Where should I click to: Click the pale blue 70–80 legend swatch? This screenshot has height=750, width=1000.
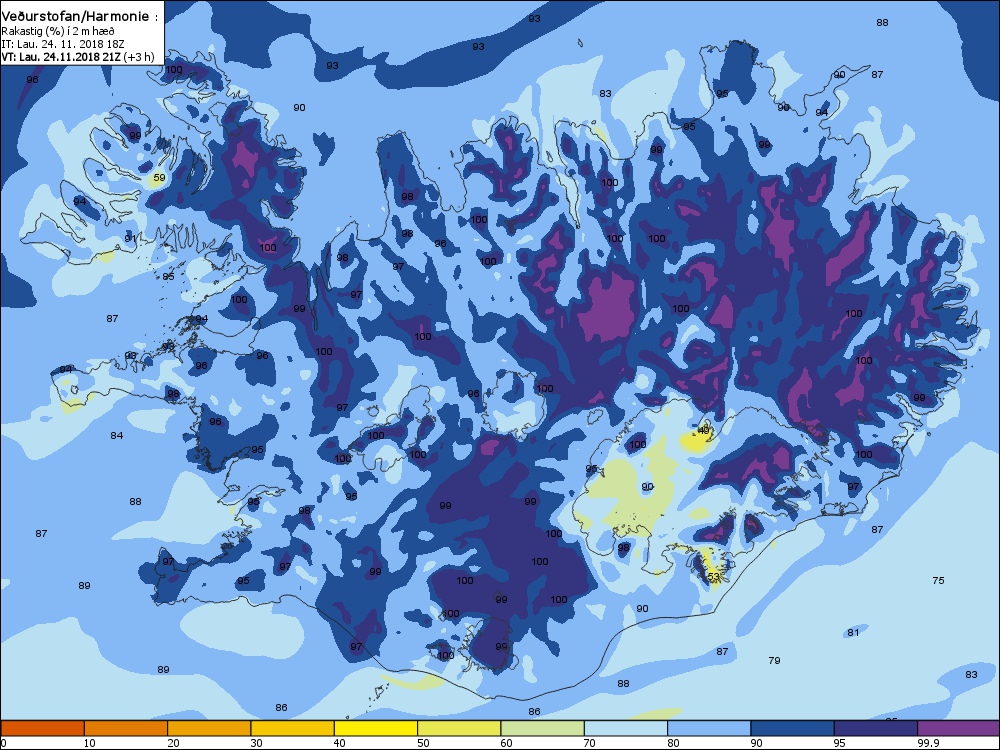click(626, 728)
